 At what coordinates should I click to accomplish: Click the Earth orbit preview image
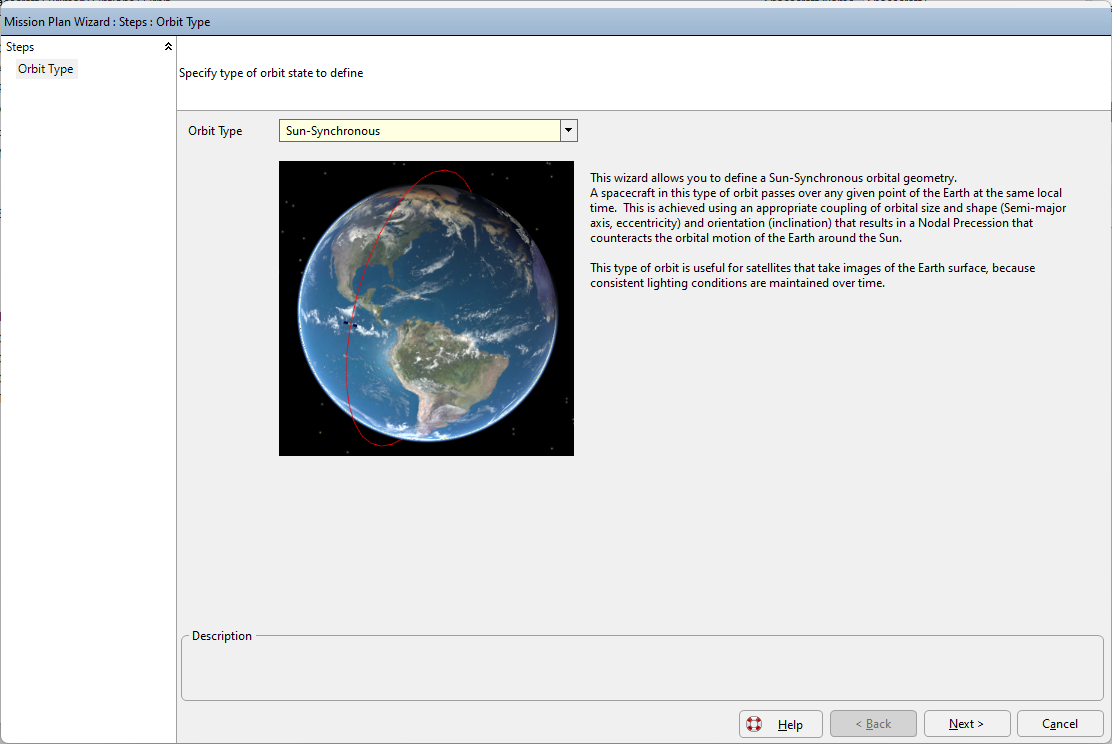coord(426,309)
